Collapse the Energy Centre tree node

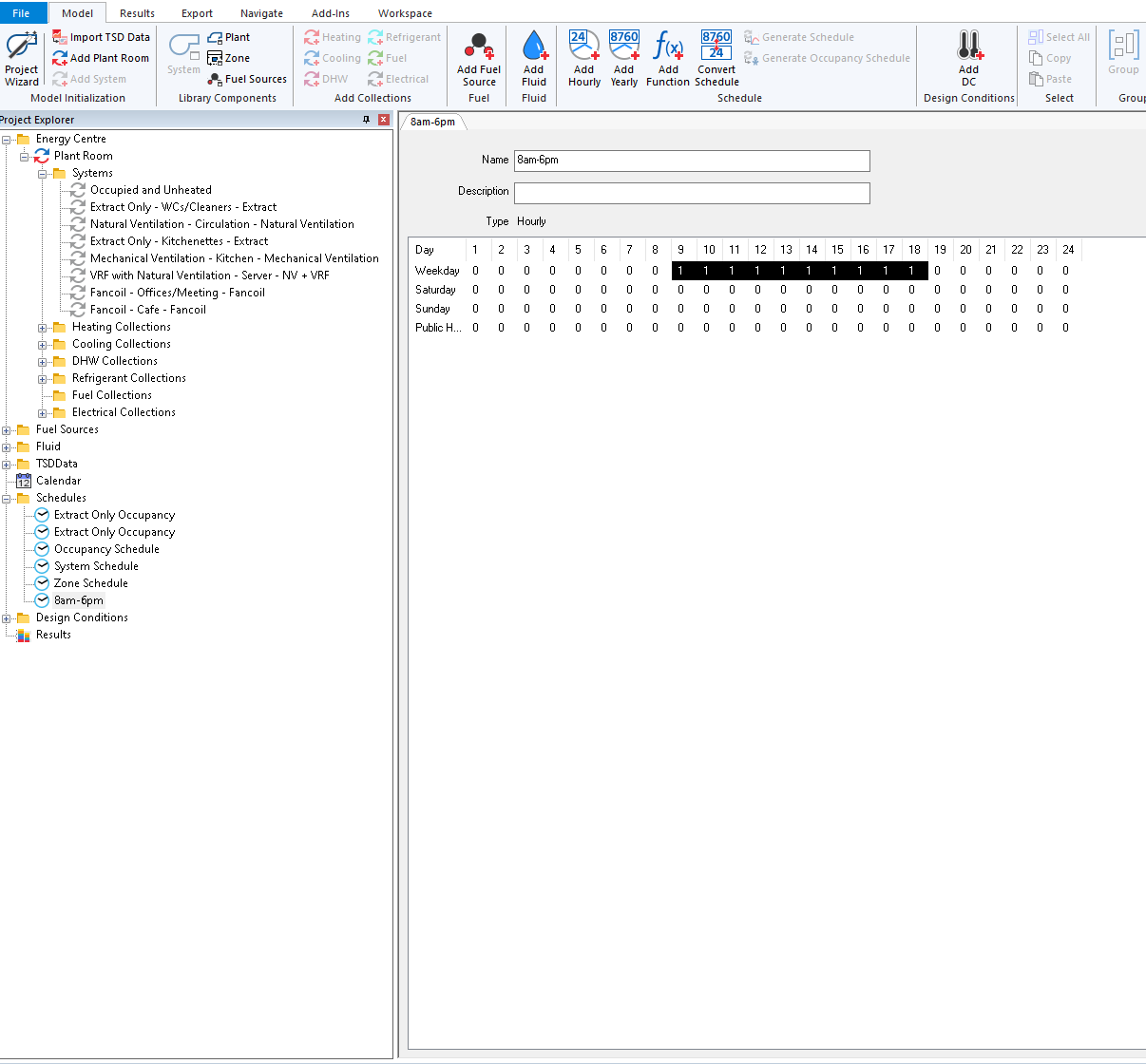point(7,140)
